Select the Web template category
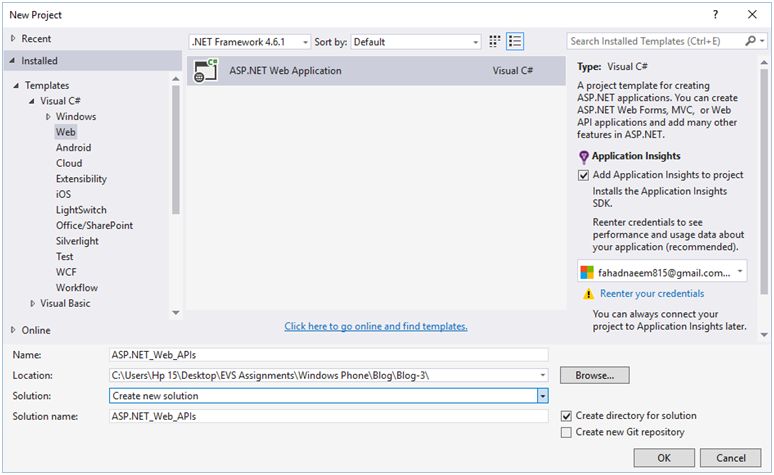 66,132
